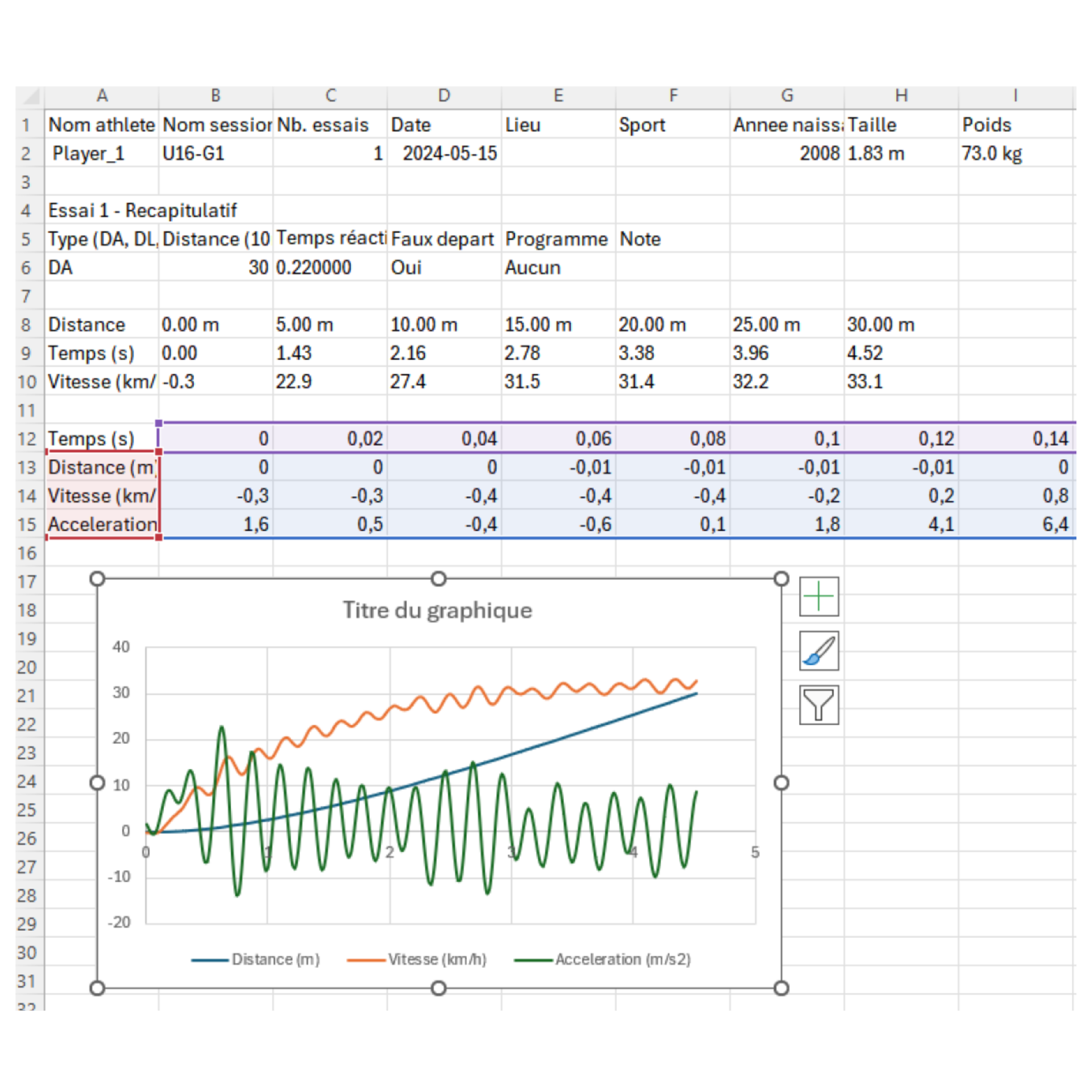Screen dimensions: 1092x1092
Task: Select row 14 header
Action: [26, 496]
